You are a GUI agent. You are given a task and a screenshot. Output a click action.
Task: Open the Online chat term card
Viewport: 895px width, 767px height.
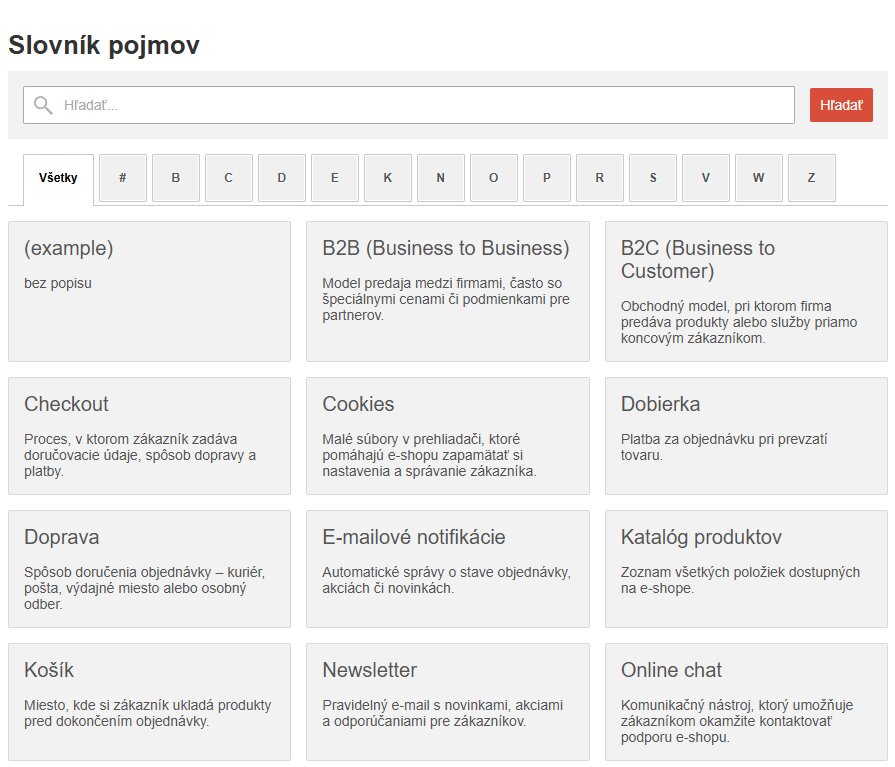(x=745, y=701)
